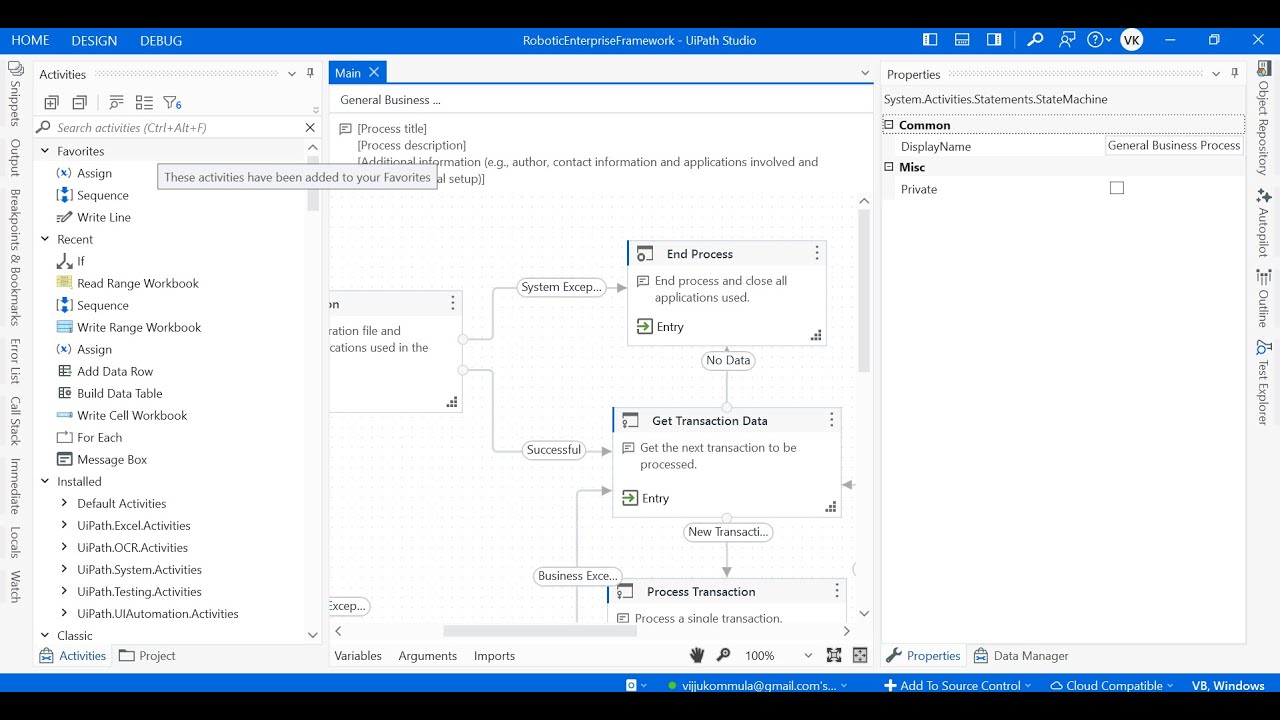Expand UiPath.System.Activities package
Viewport: 1280px width, 720px height.
(64, 569)
